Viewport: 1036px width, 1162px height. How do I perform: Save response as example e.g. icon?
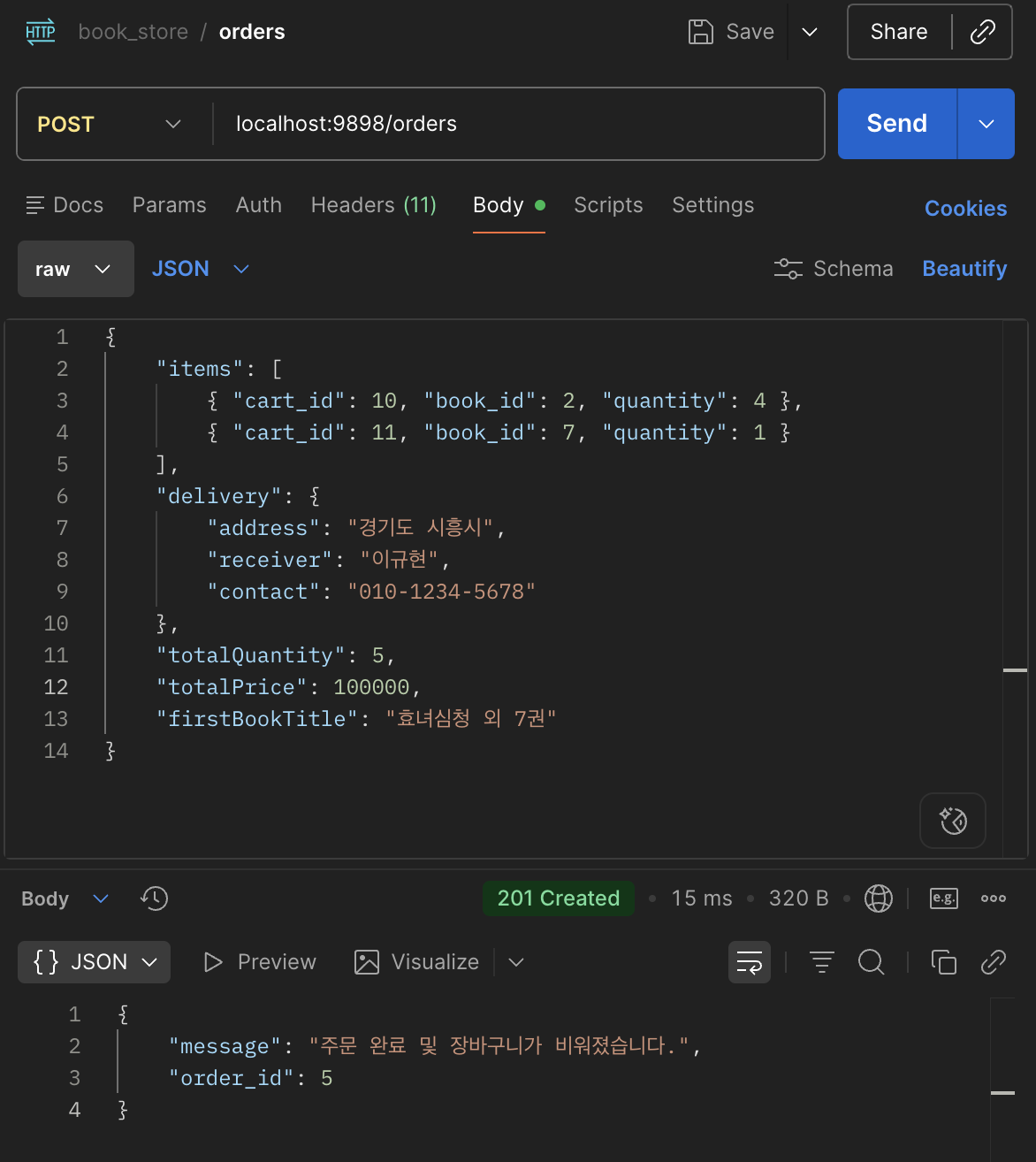pyautogui.click(x=944, y=898)
